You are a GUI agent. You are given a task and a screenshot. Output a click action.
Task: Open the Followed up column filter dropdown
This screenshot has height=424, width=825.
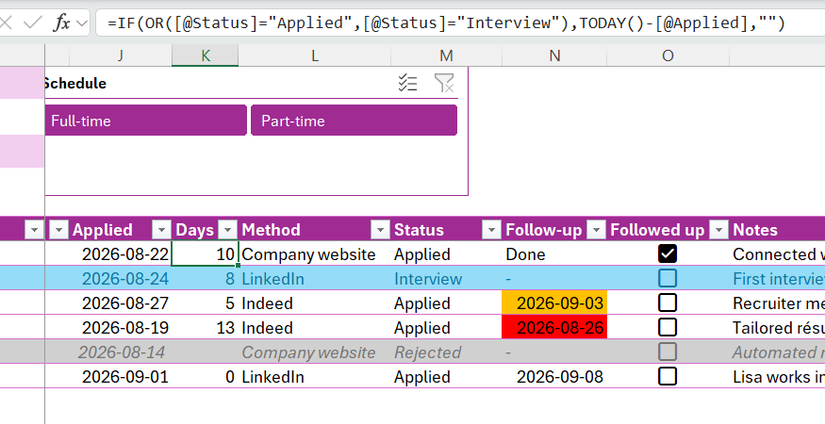(719, 230)
